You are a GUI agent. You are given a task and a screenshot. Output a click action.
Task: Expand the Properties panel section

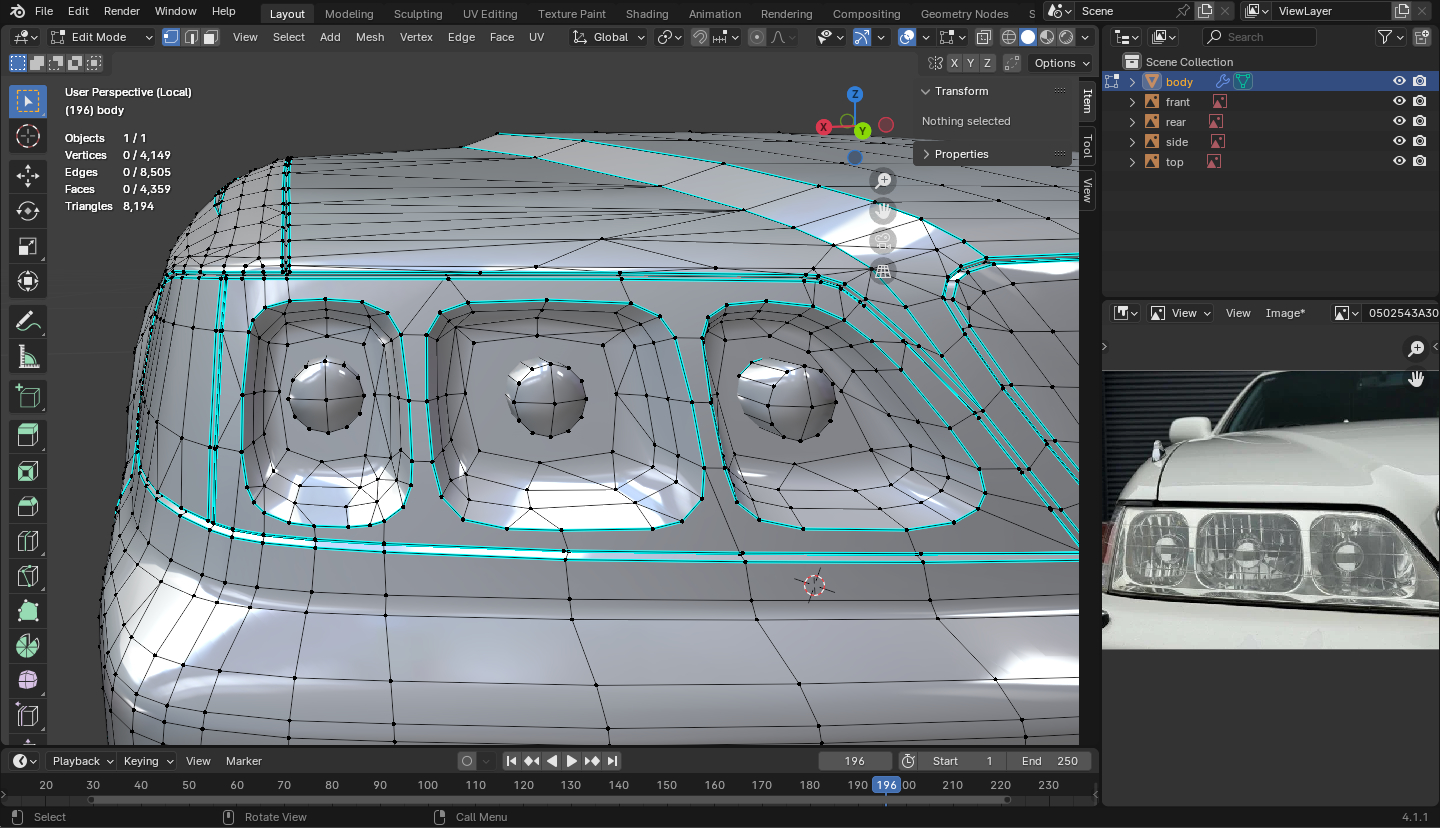pos(961,154)
